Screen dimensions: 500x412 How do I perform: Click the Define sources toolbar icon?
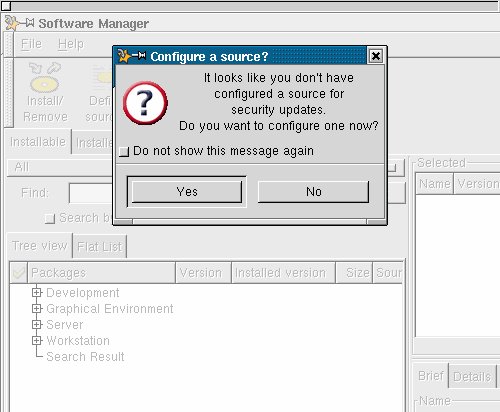click(103, 77)
